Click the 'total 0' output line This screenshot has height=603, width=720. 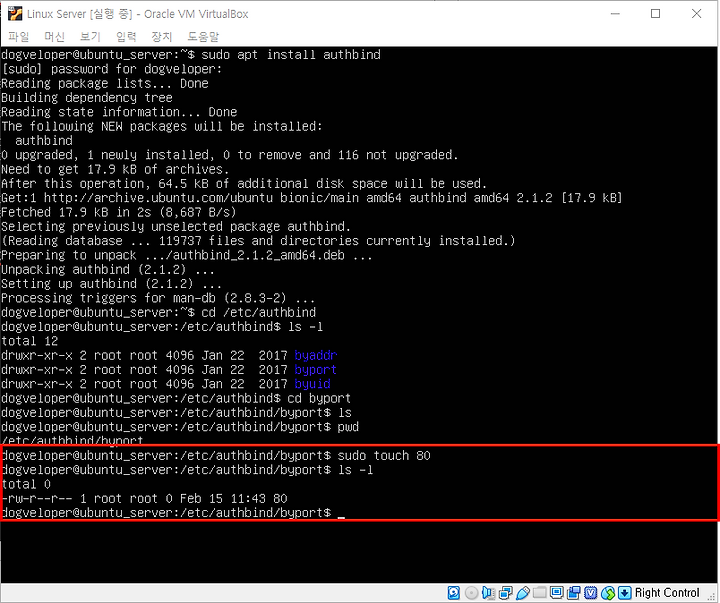26,485
